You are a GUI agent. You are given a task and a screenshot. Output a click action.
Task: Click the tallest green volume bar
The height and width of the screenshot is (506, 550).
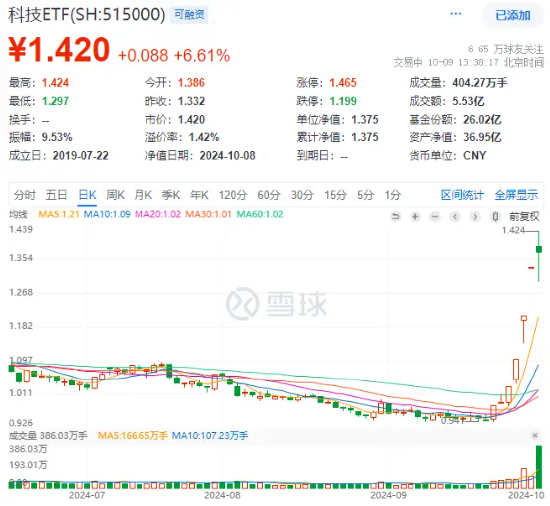click(539, 467)
